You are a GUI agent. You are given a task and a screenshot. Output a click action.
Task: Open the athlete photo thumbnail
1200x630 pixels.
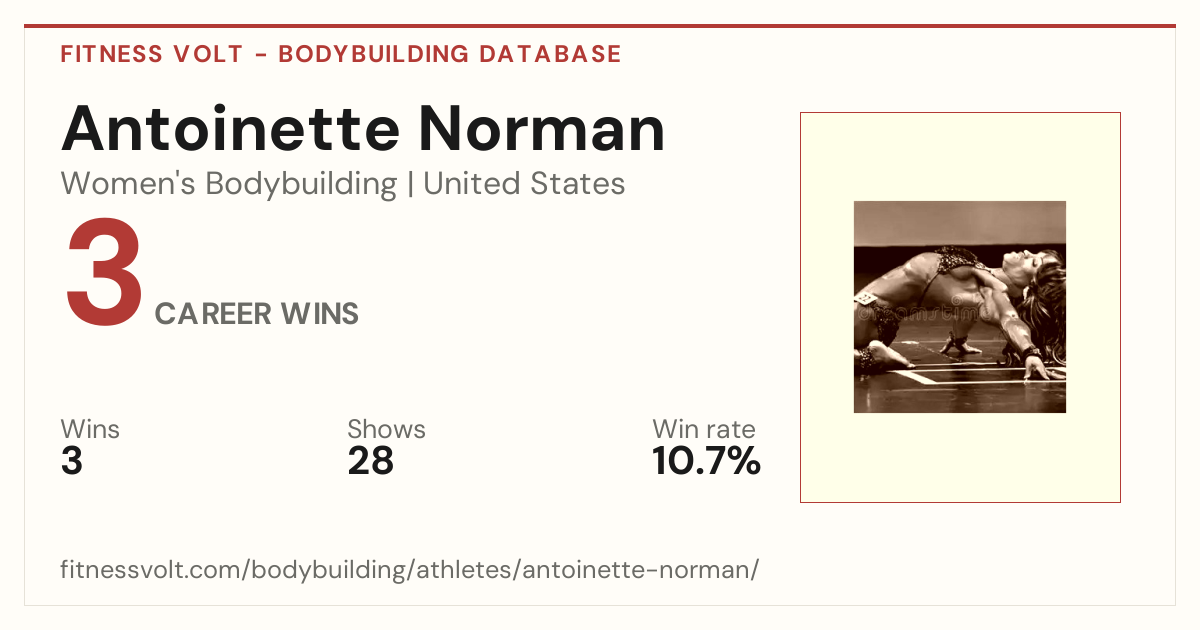click(960, 307)
